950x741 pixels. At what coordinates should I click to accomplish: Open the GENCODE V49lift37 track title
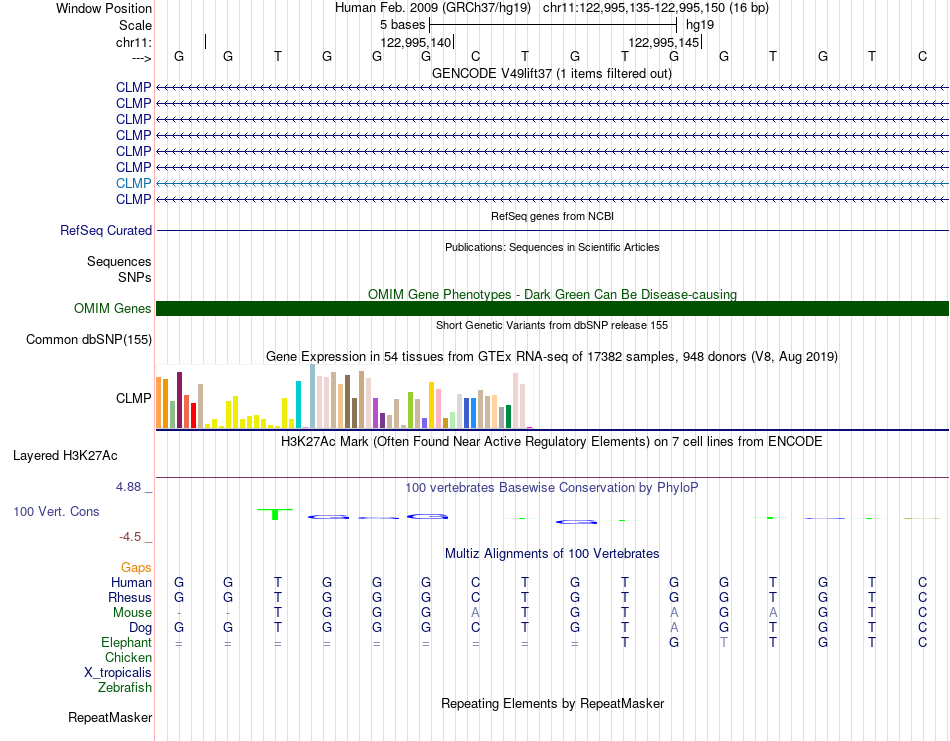pyautogui.click(x=551, y=73)
